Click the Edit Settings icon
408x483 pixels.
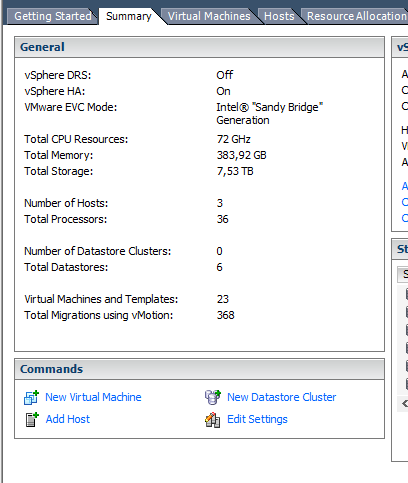pos(212,420)
